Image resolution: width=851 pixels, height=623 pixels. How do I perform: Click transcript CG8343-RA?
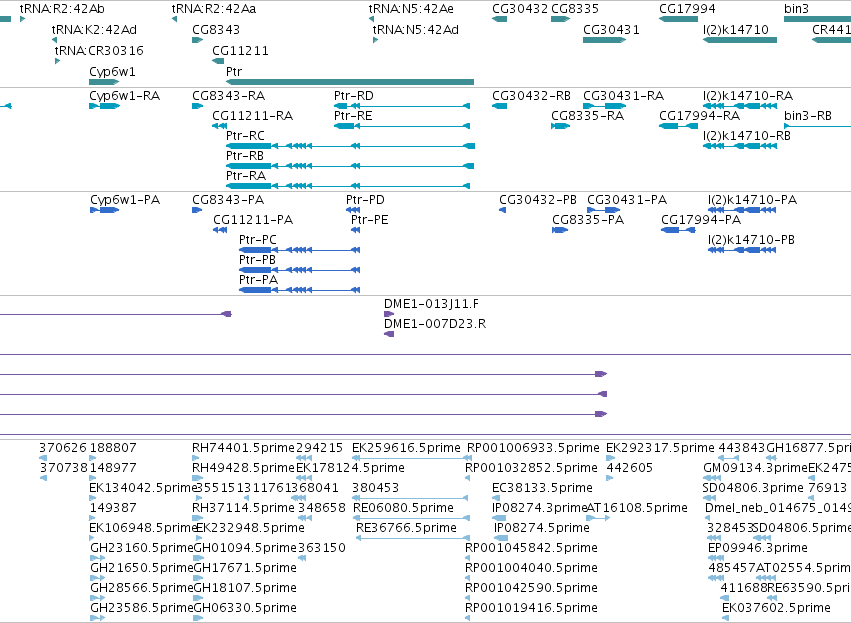tap(197, 106)
